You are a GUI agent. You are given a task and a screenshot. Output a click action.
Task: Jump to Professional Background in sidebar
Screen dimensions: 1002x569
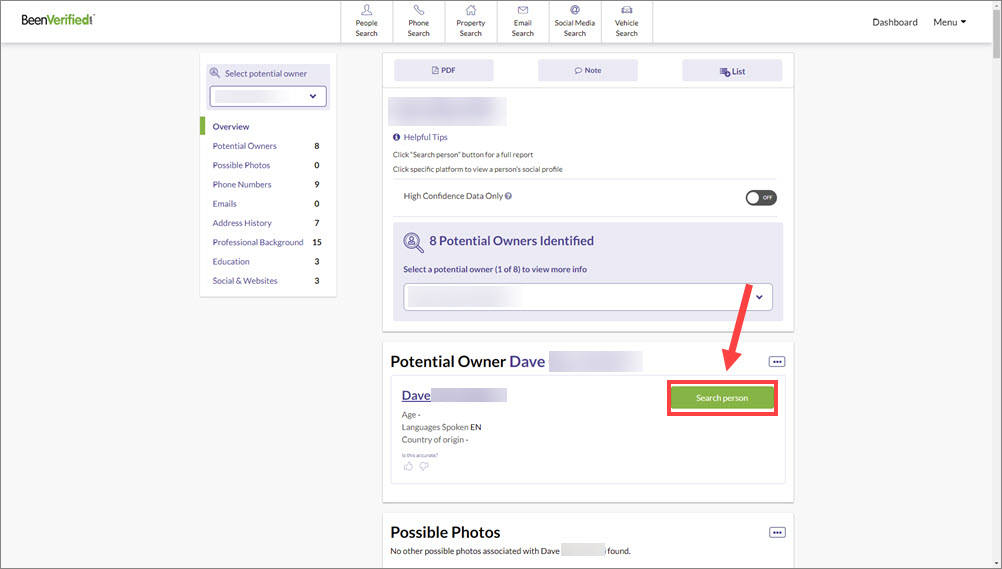click(x=258, y=242)
